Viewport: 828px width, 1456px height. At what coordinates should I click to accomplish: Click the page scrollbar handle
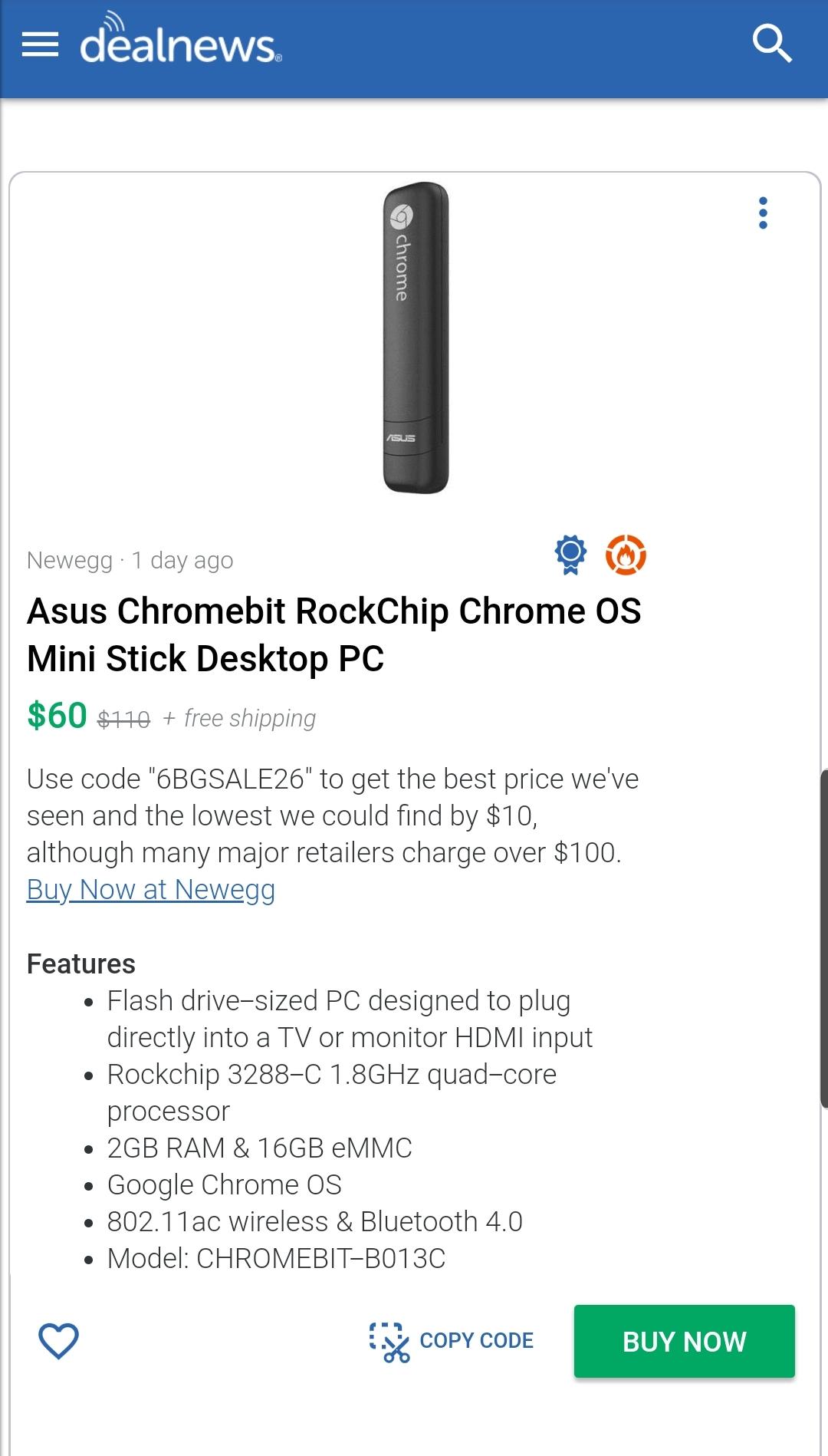pyautogui.click(x=823, y=938)
